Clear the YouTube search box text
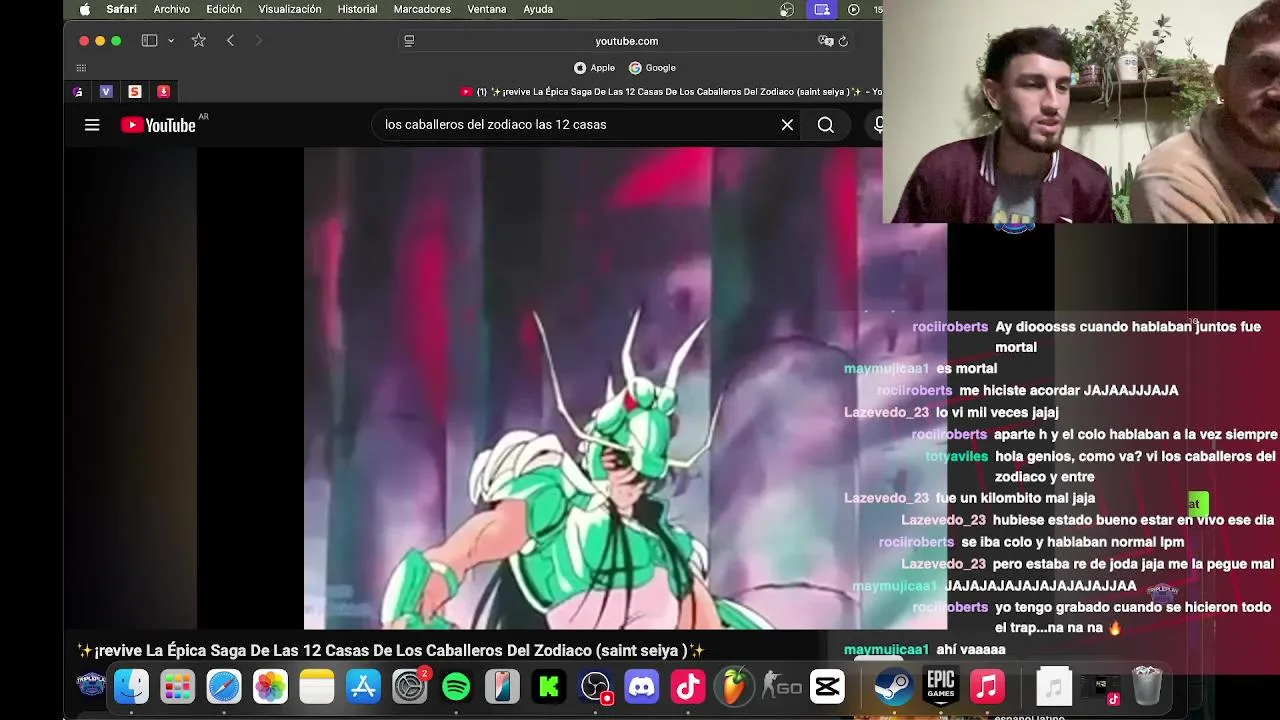 (x=787, y=125)
